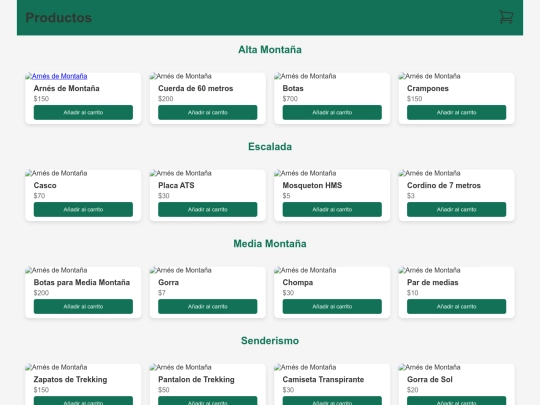Click broken image in Cuerda de 60 metros card
Image resolution: width=540 pixels, height=405 pixels.
click(180, 76)
